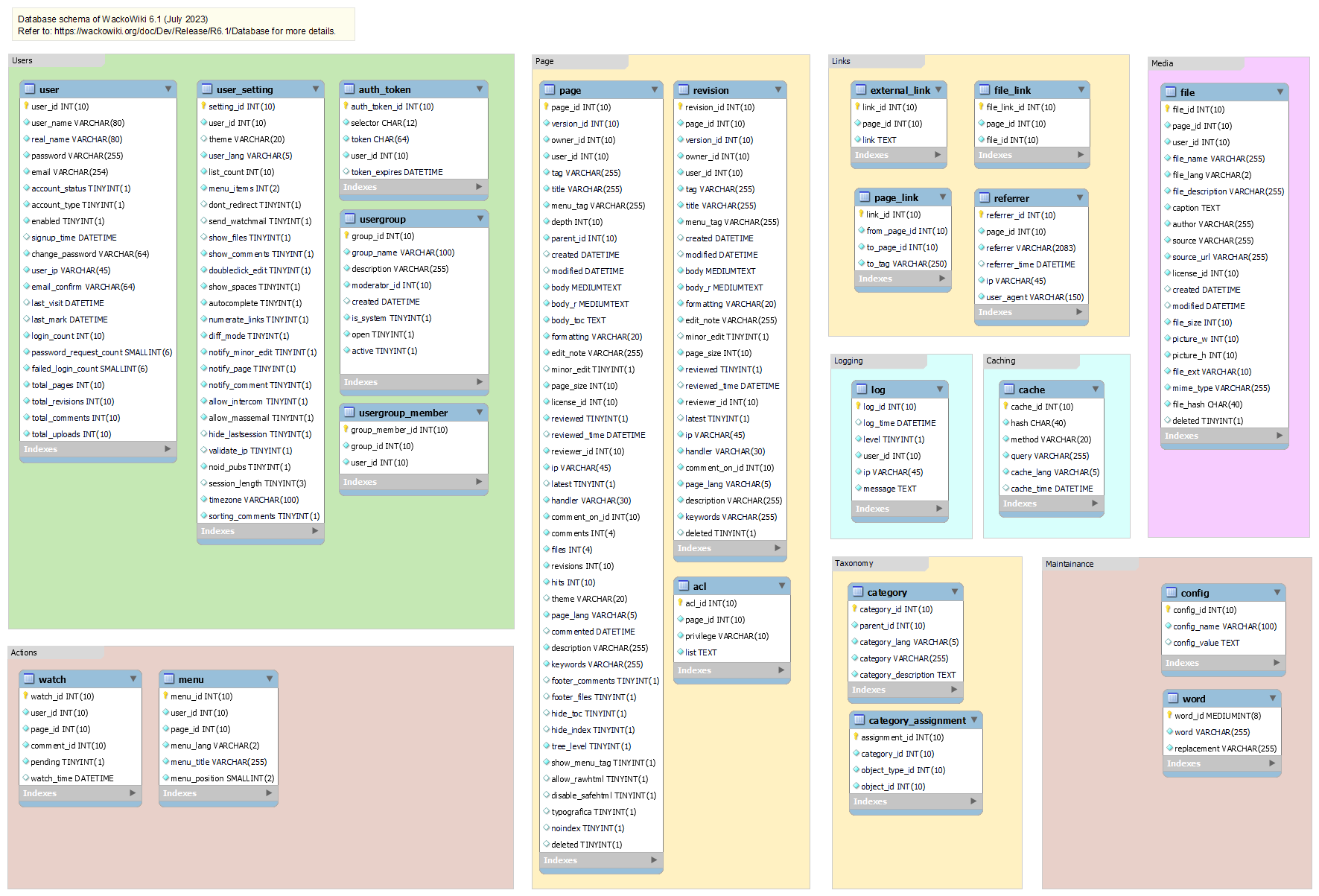
Task: Click the menu table title
Action: click(x=191, y=679)
